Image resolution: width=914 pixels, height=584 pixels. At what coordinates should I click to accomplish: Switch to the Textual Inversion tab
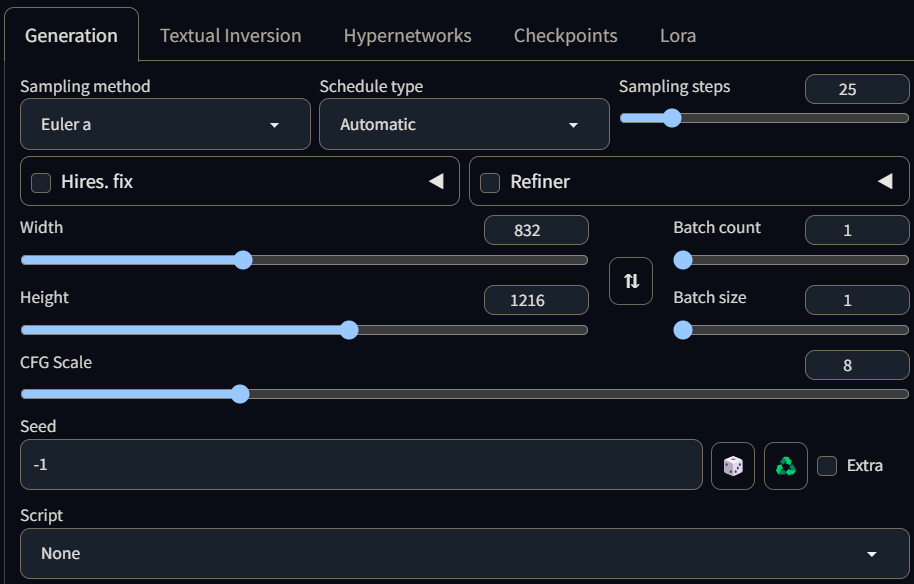tap(230, 35)
